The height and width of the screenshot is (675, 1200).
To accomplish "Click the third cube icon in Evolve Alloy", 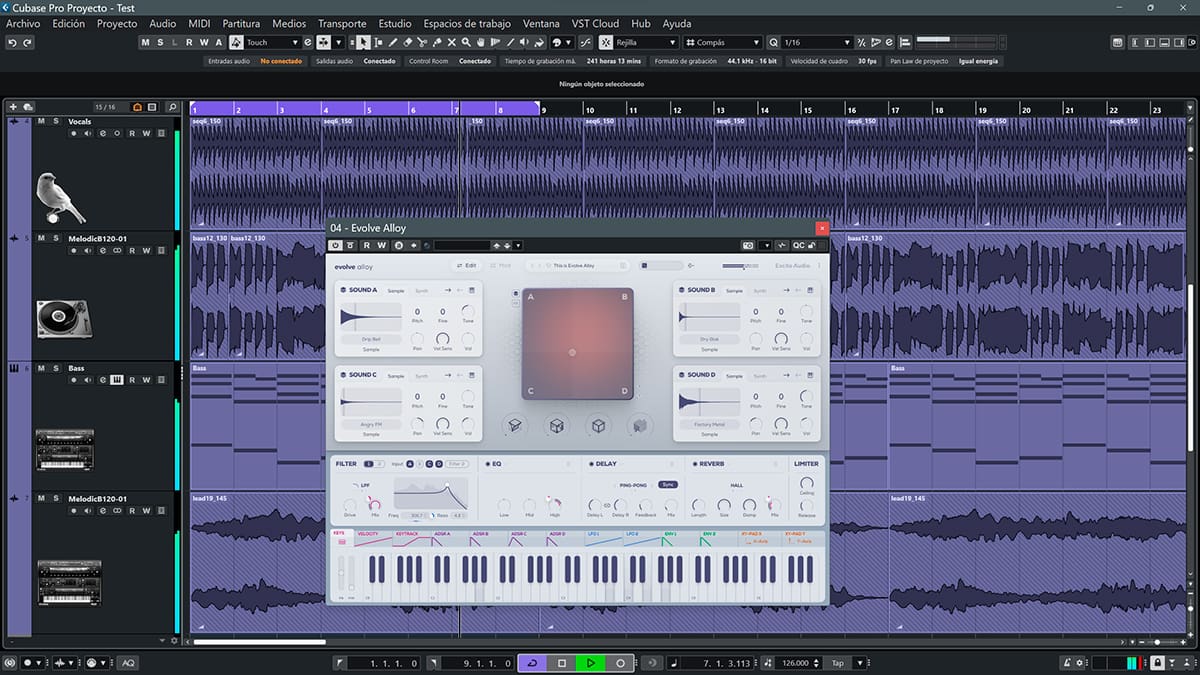I will (598, 425).
